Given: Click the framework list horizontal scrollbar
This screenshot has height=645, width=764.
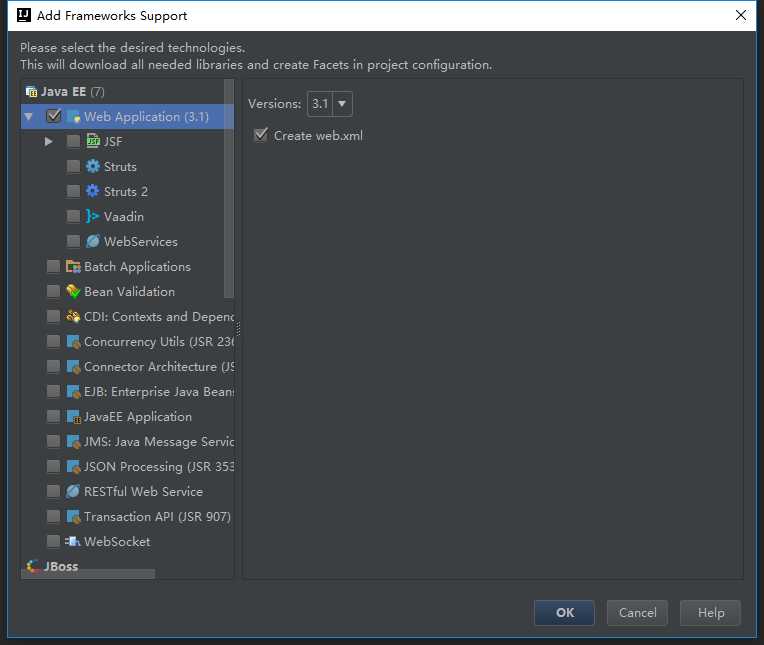Looking at the screenshot, I should 88,574.
